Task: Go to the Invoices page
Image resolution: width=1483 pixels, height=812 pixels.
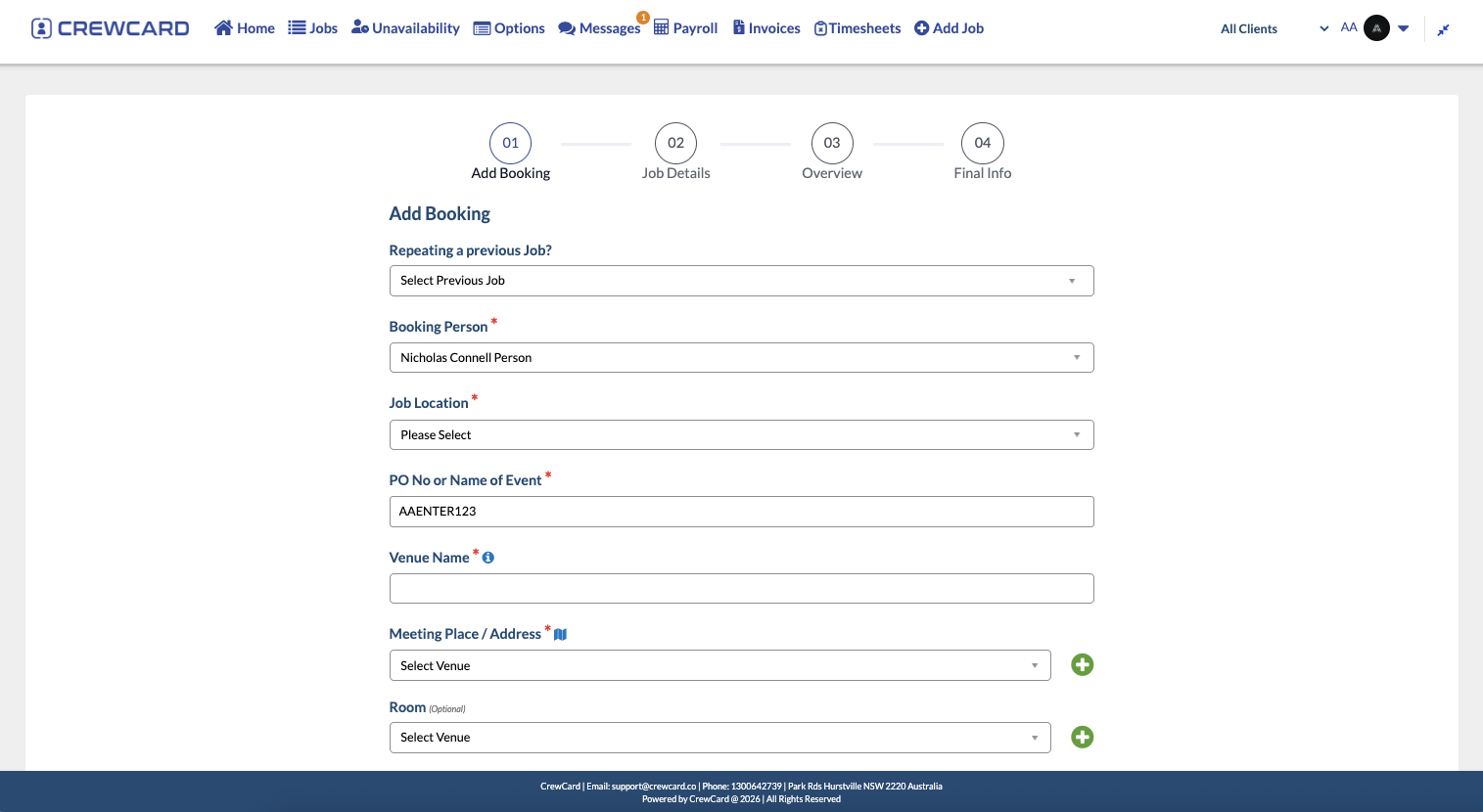Action: (x=766, y=28)
